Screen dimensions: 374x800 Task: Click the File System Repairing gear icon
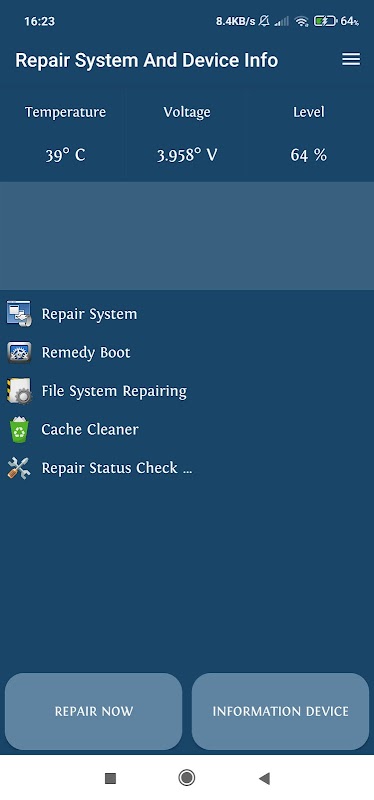pos(19,391)
